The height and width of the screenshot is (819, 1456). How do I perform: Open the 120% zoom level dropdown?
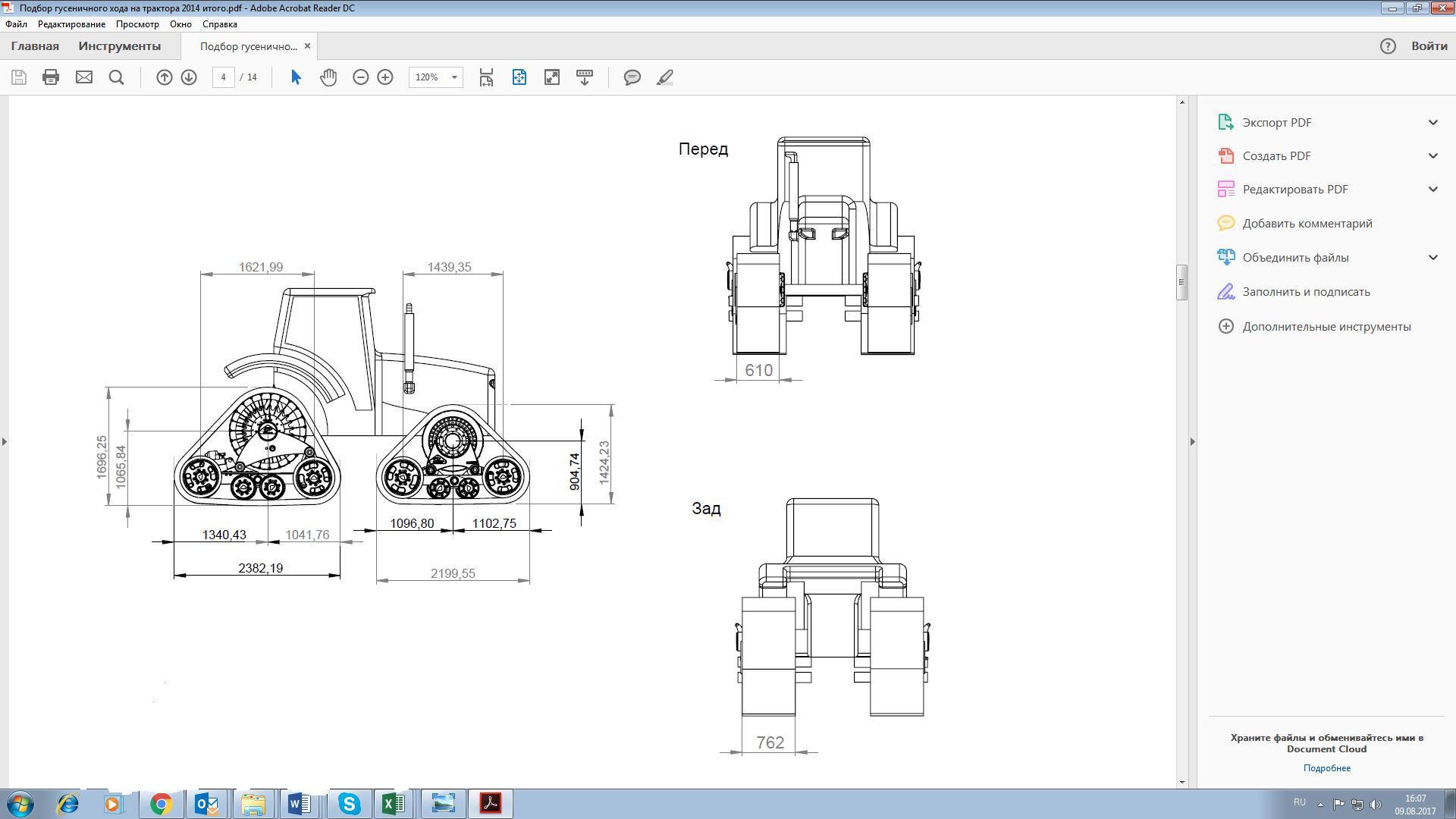click(454, 77)
